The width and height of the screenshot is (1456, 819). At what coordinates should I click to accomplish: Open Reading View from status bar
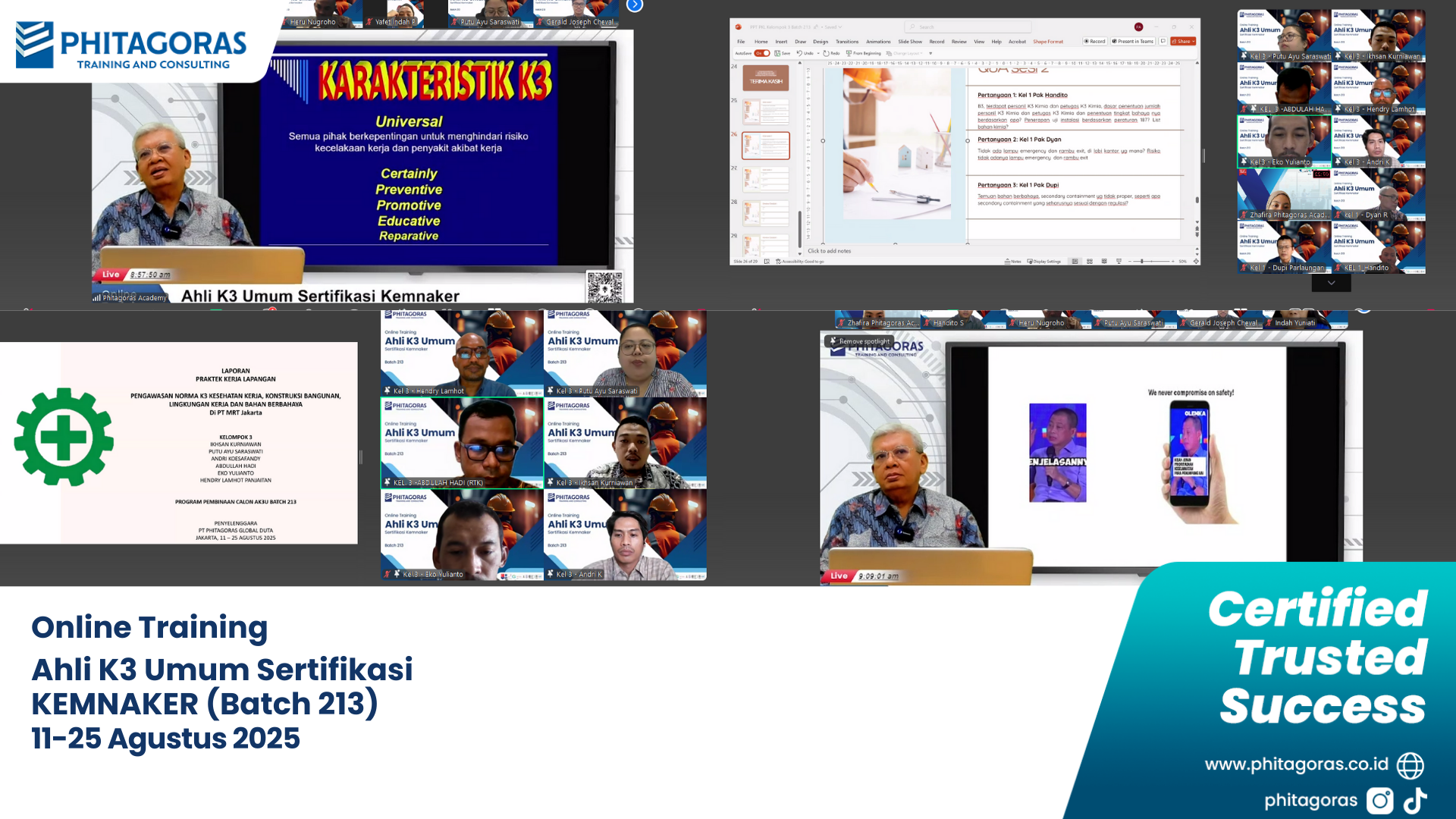coord(1104,262)
